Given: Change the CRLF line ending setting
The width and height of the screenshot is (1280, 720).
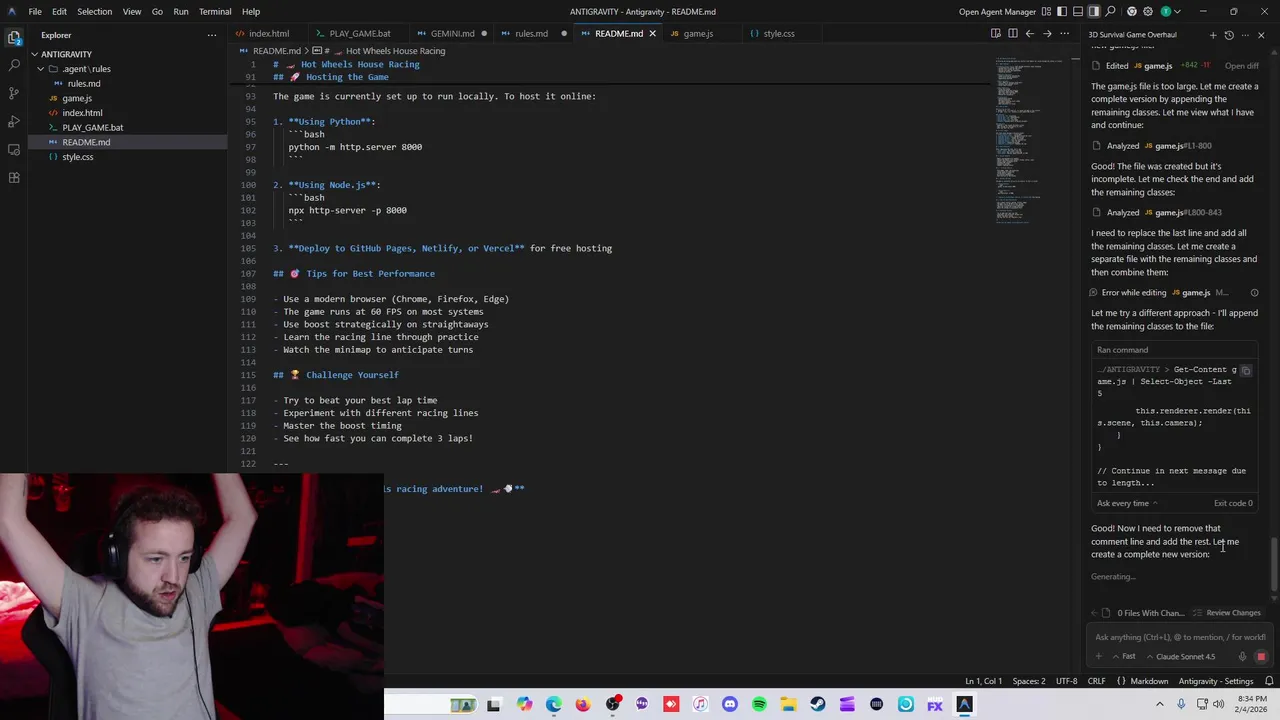Looking at the screenshot, I should point(1096,682).
